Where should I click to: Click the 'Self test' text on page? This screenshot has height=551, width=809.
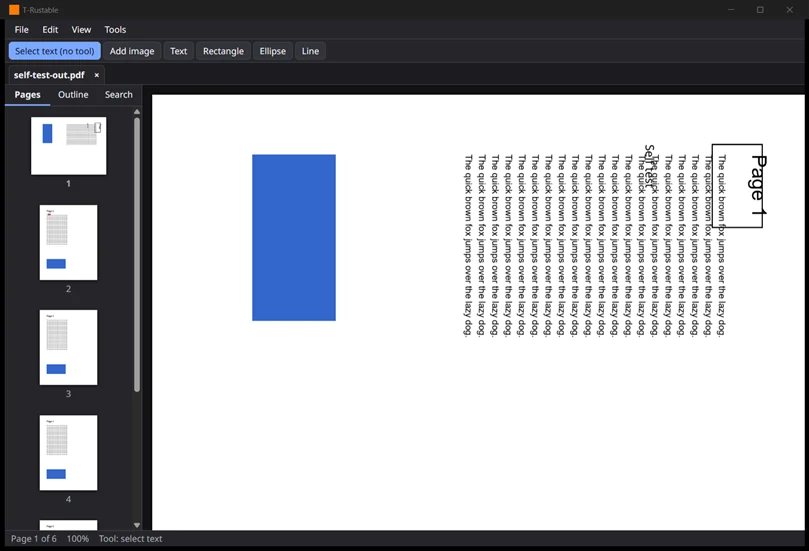(649, 166)
